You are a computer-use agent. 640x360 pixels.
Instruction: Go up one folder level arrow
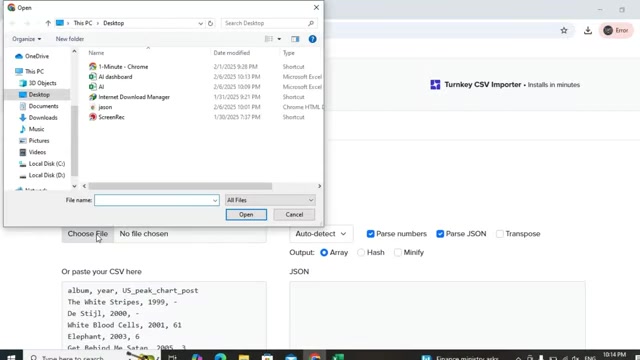point(48,23)
